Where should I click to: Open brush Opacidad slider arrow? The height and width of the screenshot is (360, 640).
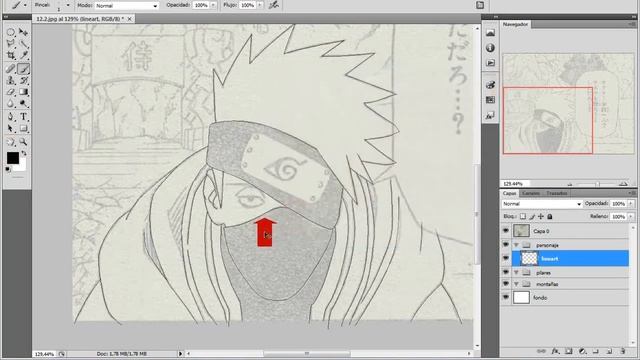[x=213, y=5]
